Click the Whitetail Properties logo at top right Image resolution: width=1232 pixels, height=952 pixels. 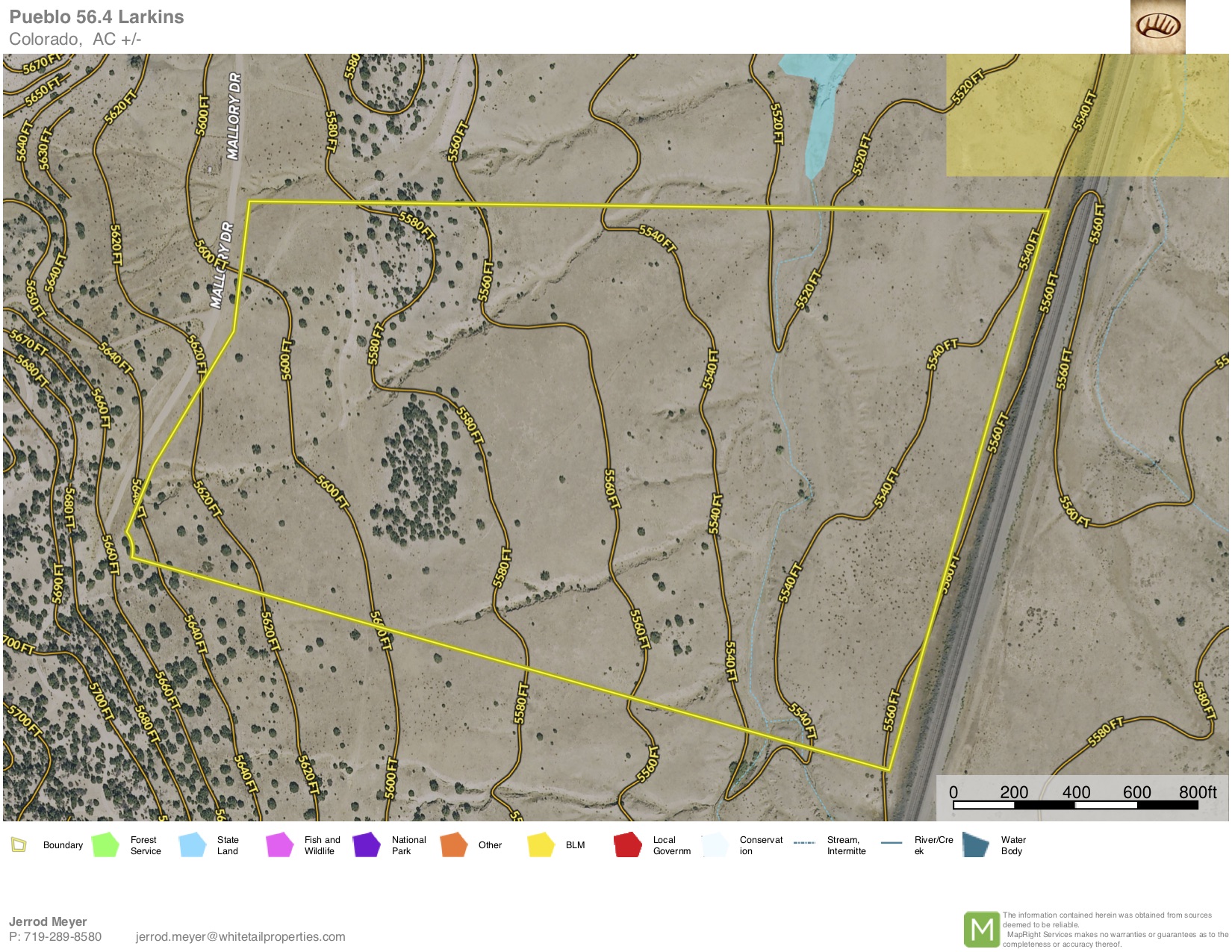[1157, 27]
